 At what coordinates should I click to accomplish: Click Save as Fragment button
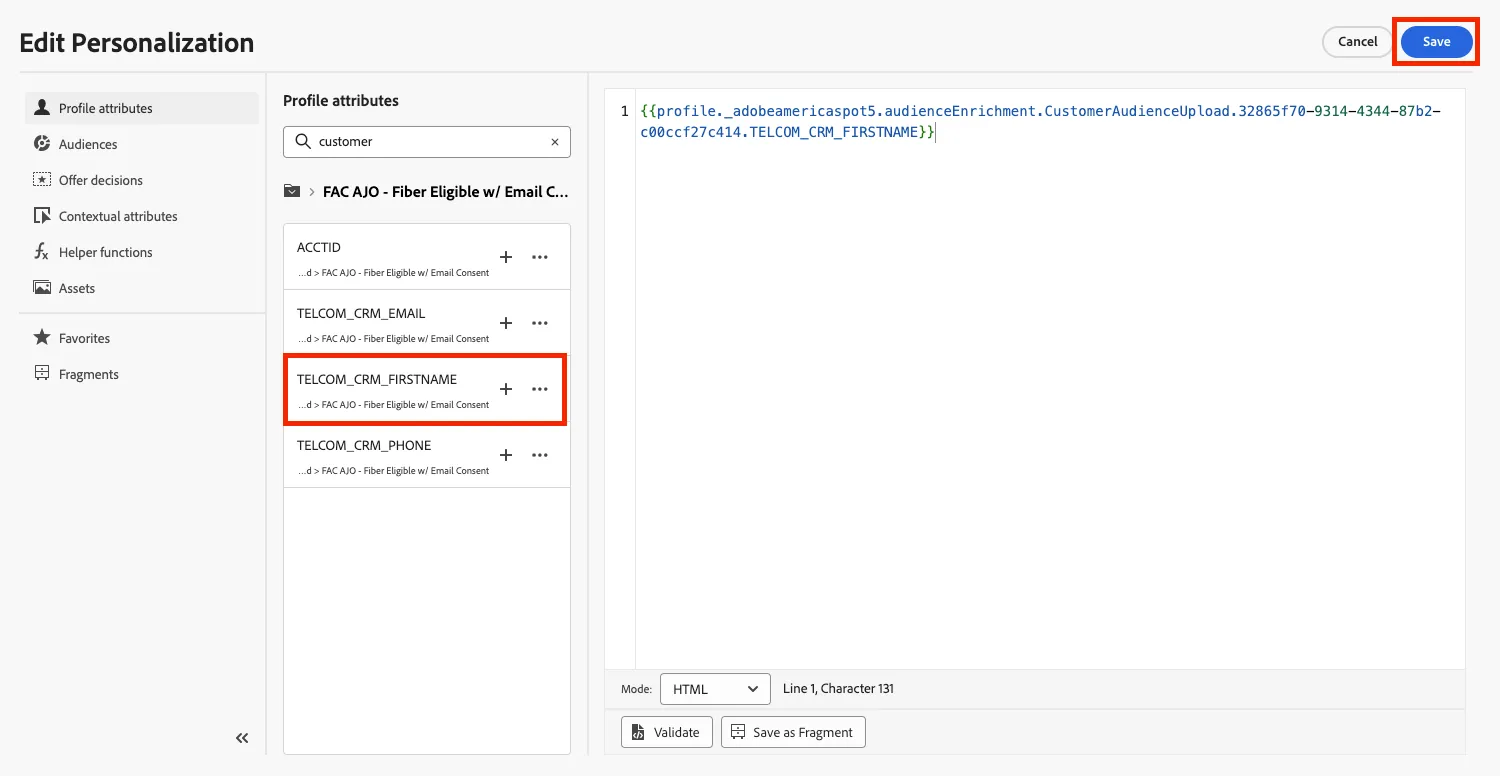coord(793,732)
